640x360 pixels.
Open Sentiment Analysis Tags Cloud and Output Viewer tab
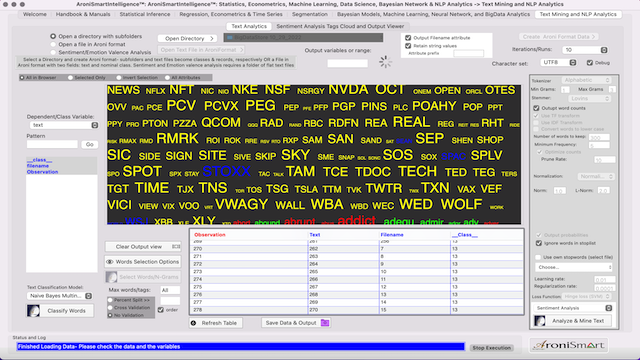pos(340,26)
